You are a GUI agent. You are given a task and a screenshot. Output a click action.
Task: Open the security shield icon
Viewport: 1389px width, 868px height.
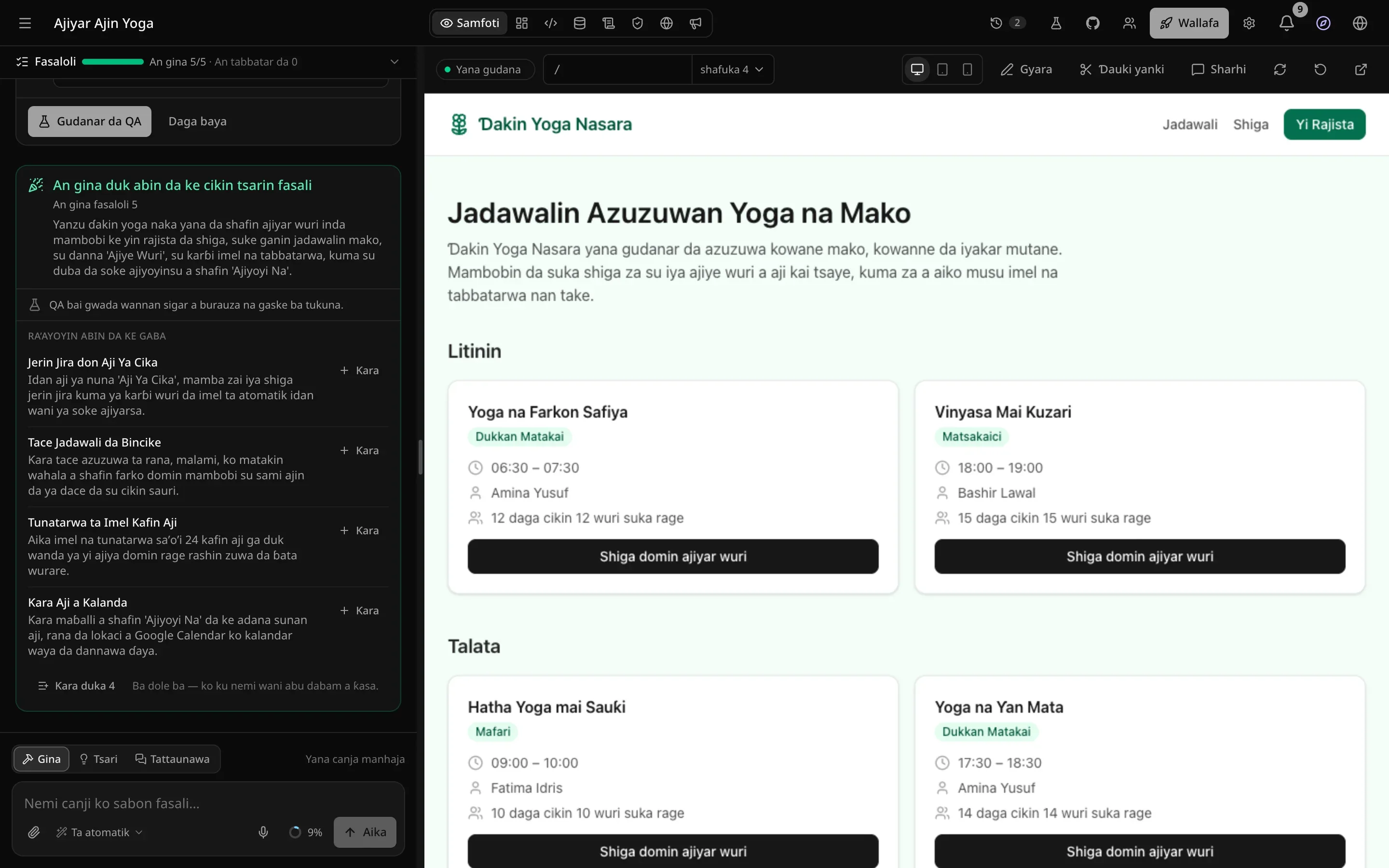[x=637, y=23]
